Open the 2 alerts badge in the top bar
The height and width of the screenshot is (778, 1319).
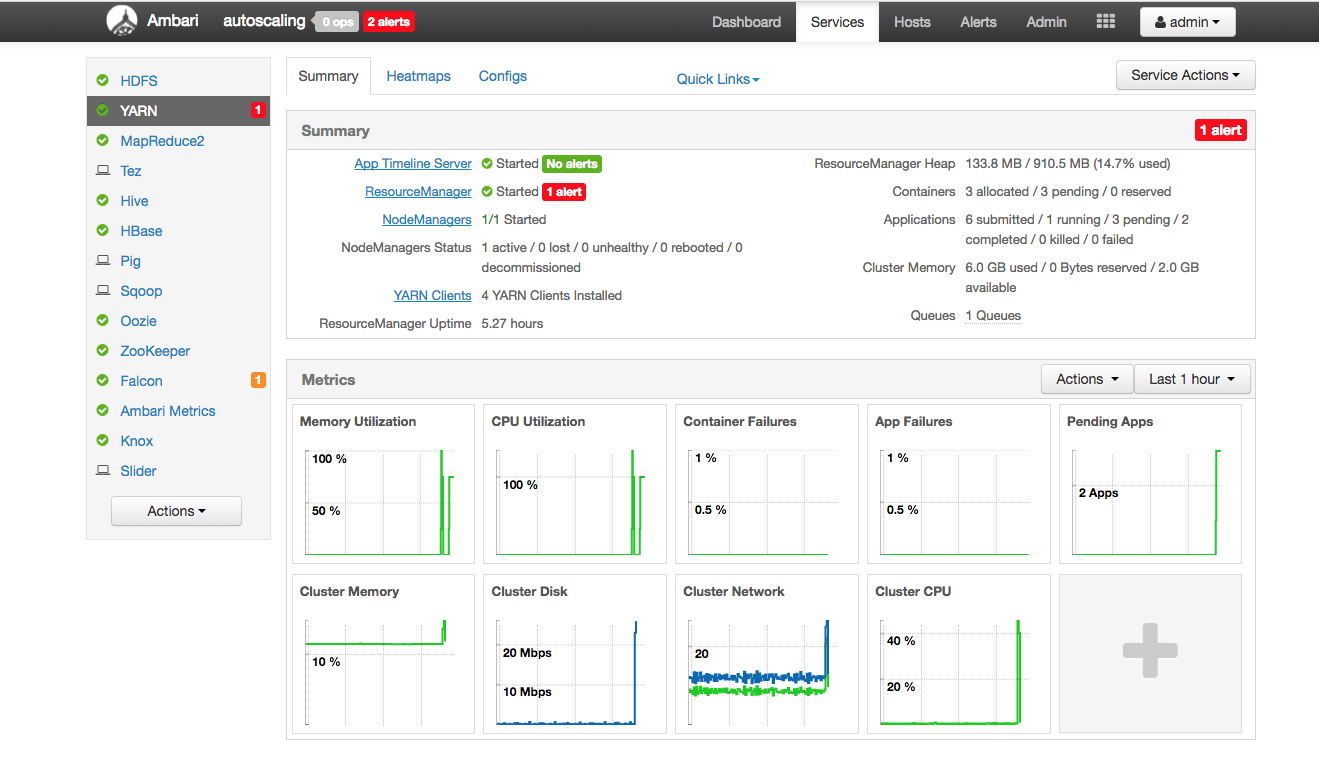[389, 20]
